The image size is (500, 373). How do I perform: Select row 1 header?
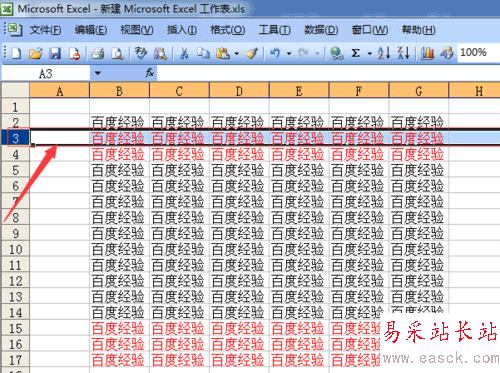click(15, 107)
